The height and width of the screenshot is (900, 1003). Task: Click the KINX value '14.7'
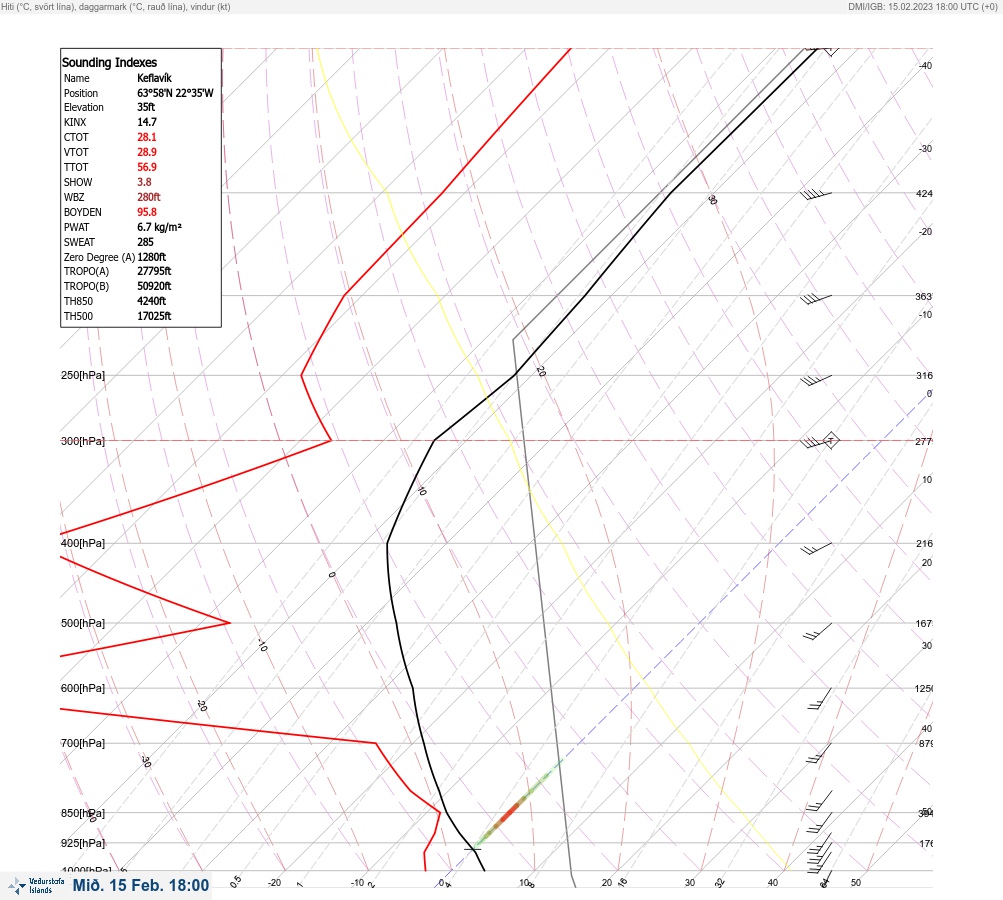[x=146, y=122]
